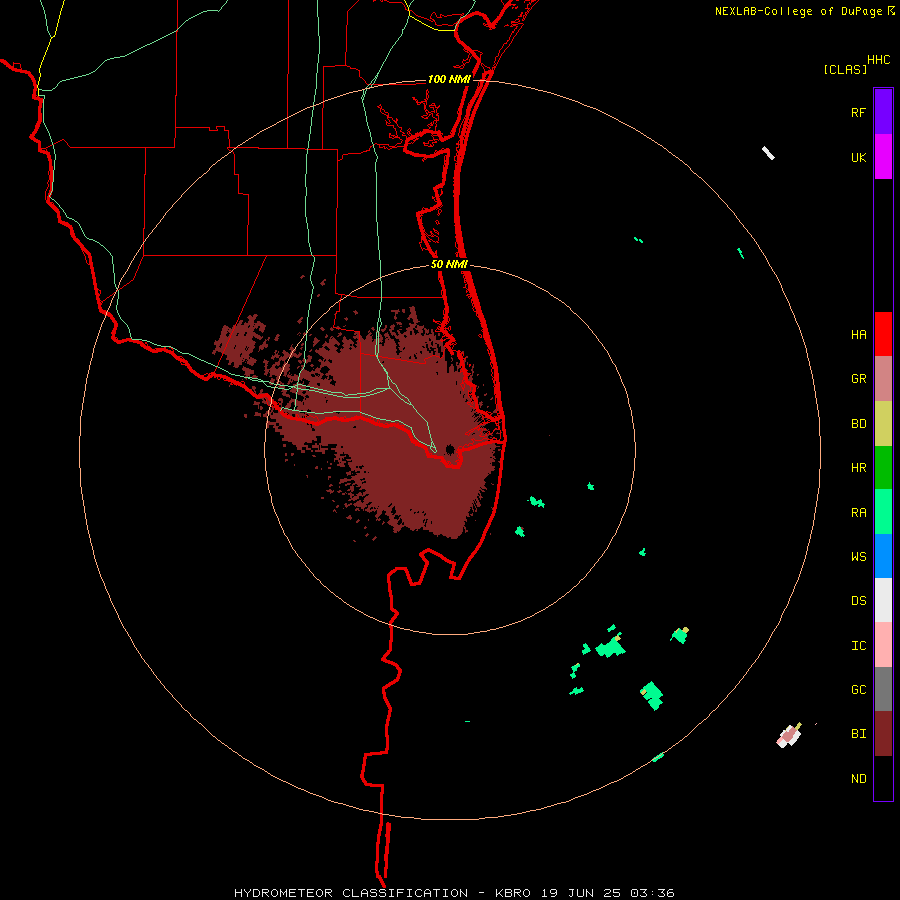
Task: Click the [CLAS] legend header text
Action: click(845, 70)
